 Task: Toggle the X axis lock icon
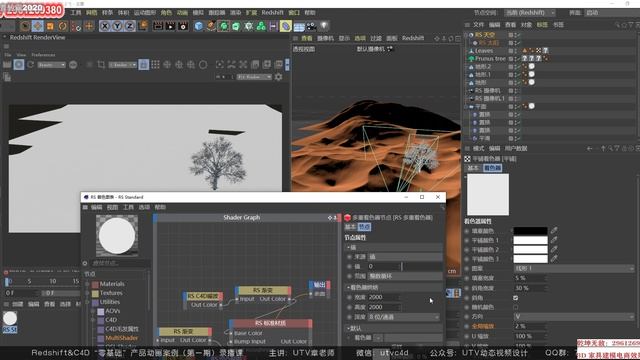pos(105,26)
